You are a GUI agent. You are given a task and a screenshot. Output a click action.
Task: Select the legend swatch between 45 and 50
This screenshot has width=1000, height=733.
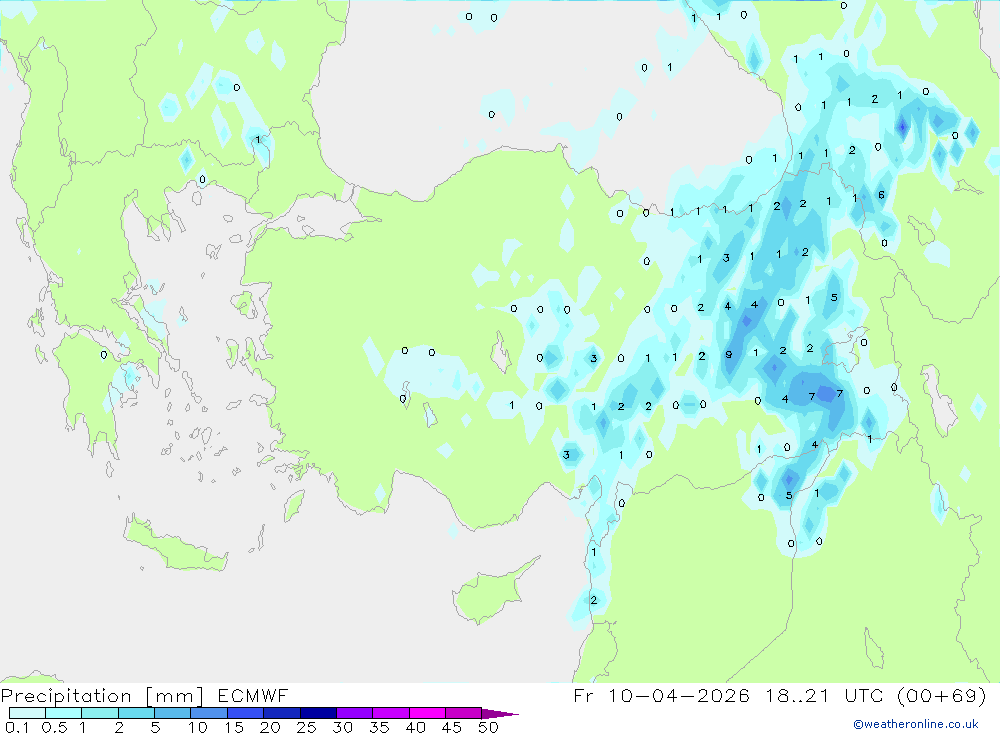(464, 713)
